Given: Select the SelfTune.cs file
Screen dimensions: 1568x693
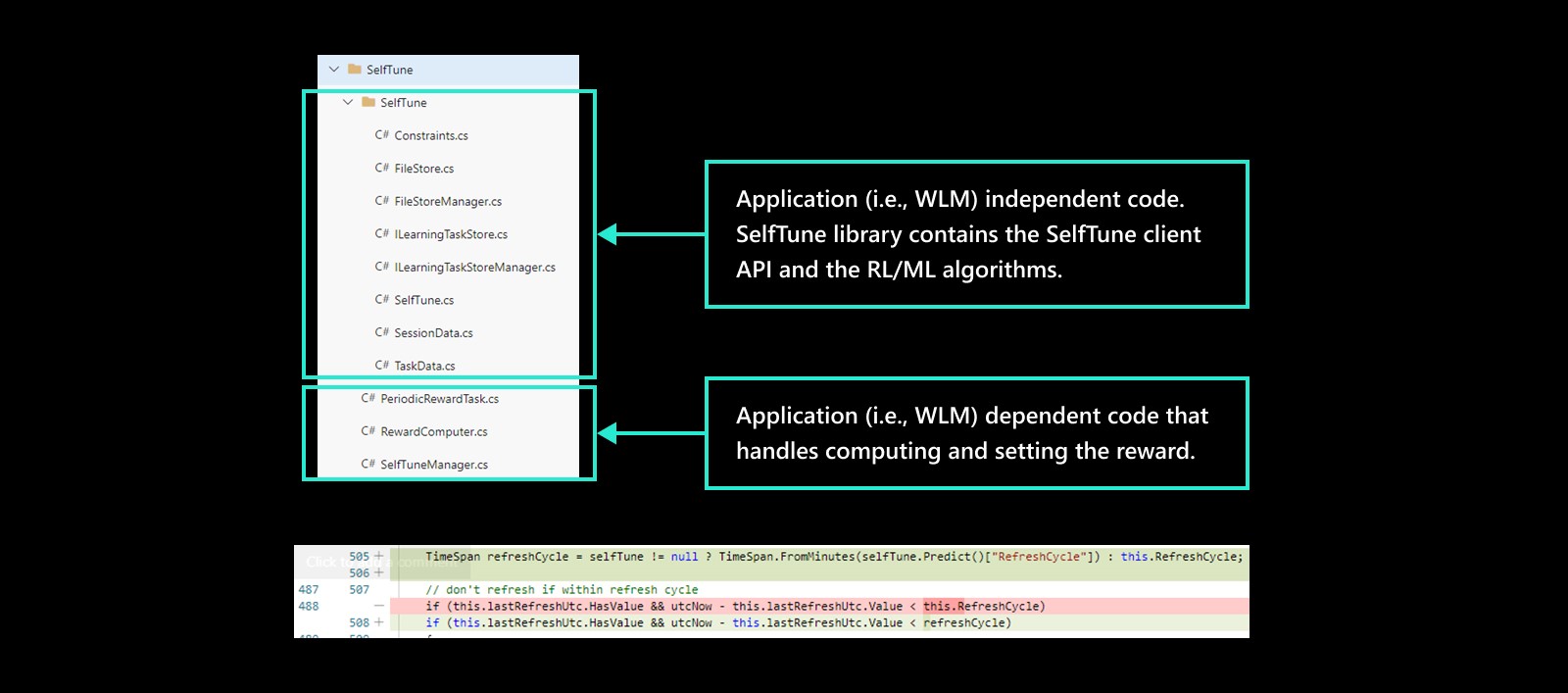Looking at the screenshot, I should (x=423, y=300).
